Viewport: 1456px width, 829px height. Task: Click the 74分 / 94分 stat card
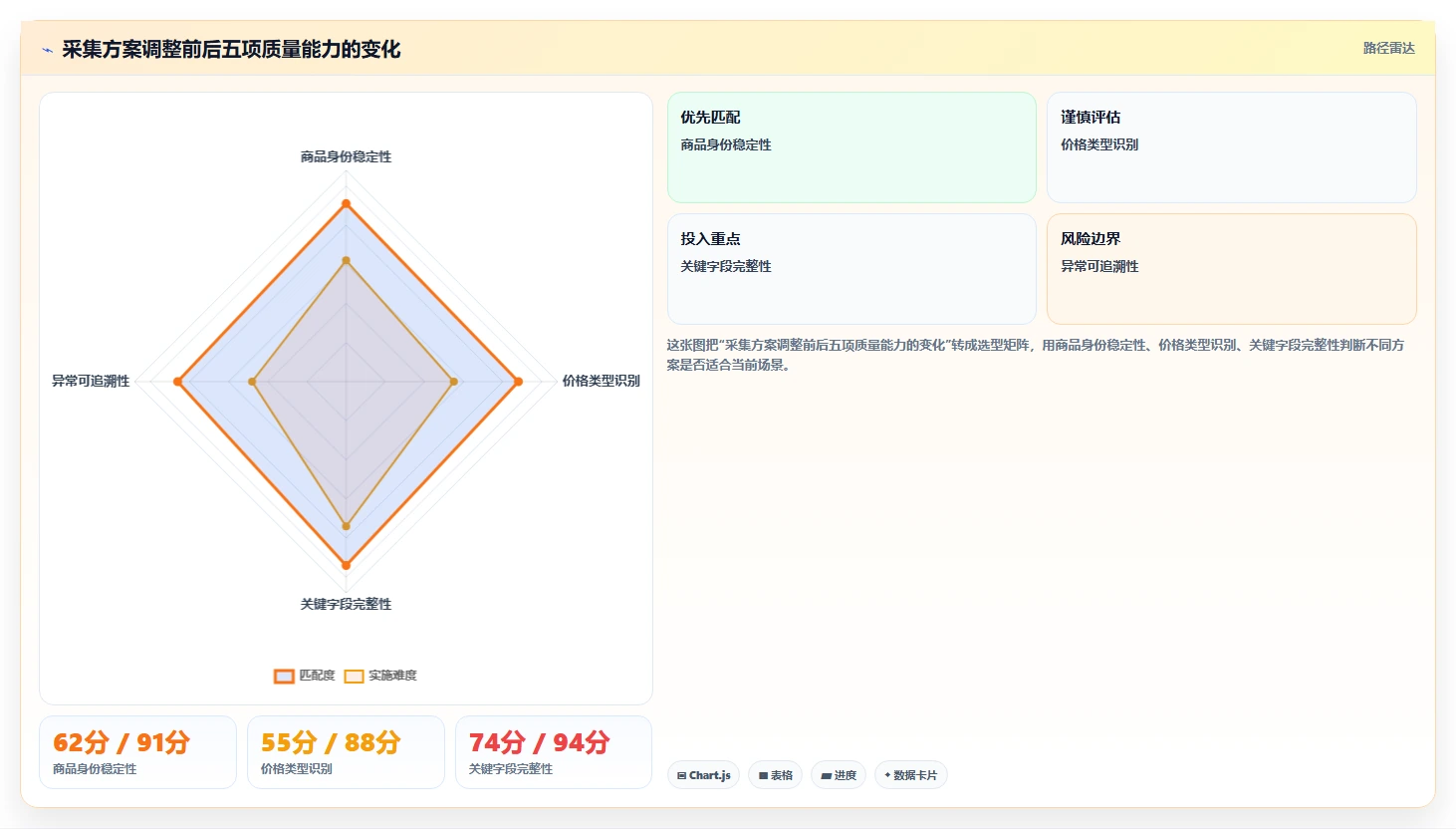[x=554, y=752]
